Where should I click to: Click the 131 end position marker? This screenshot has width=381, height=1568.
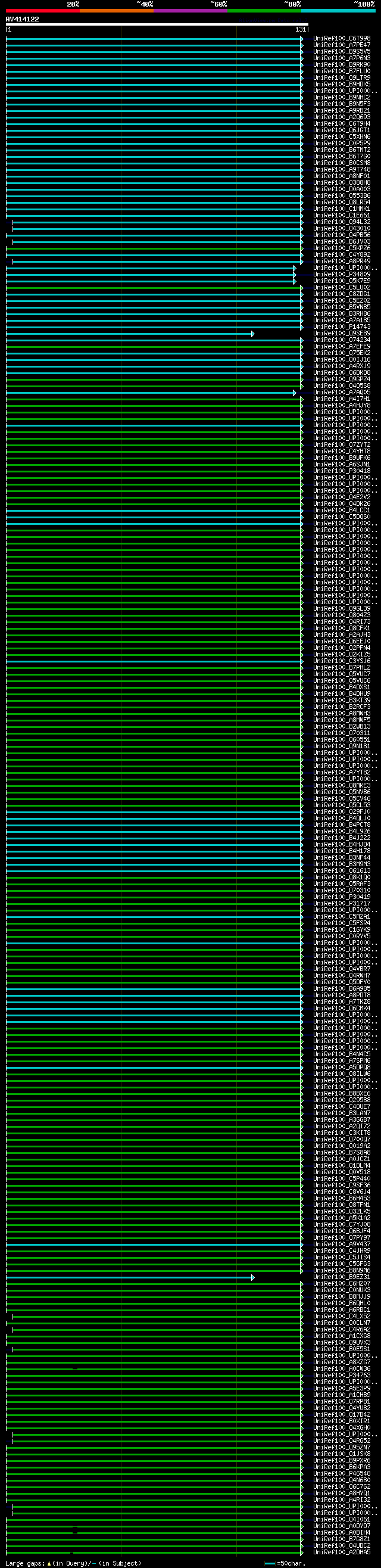coord(301,30)
